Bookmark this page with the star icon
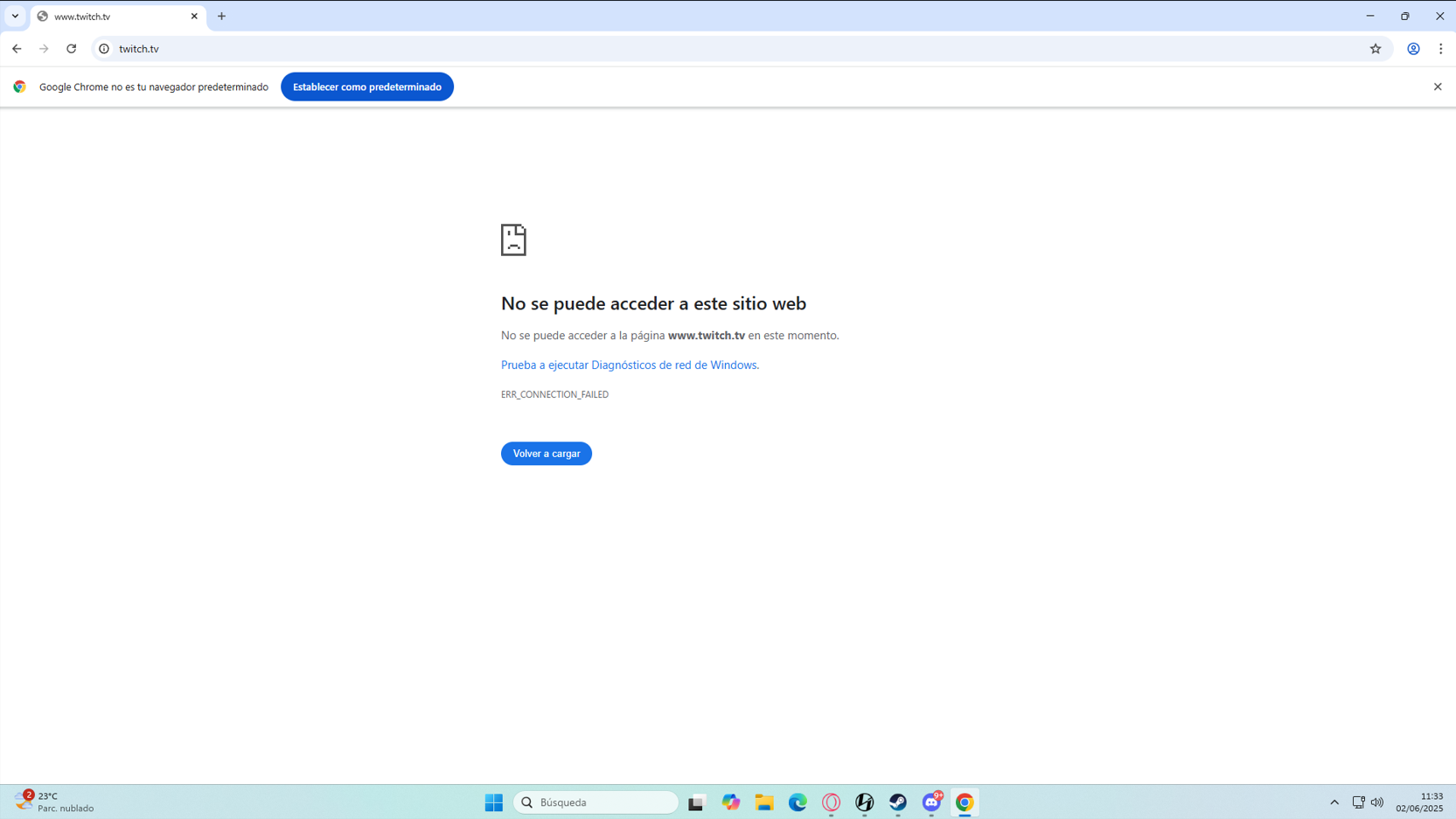This screenshot has height=819, width=1456. [x=1376, y=49]
